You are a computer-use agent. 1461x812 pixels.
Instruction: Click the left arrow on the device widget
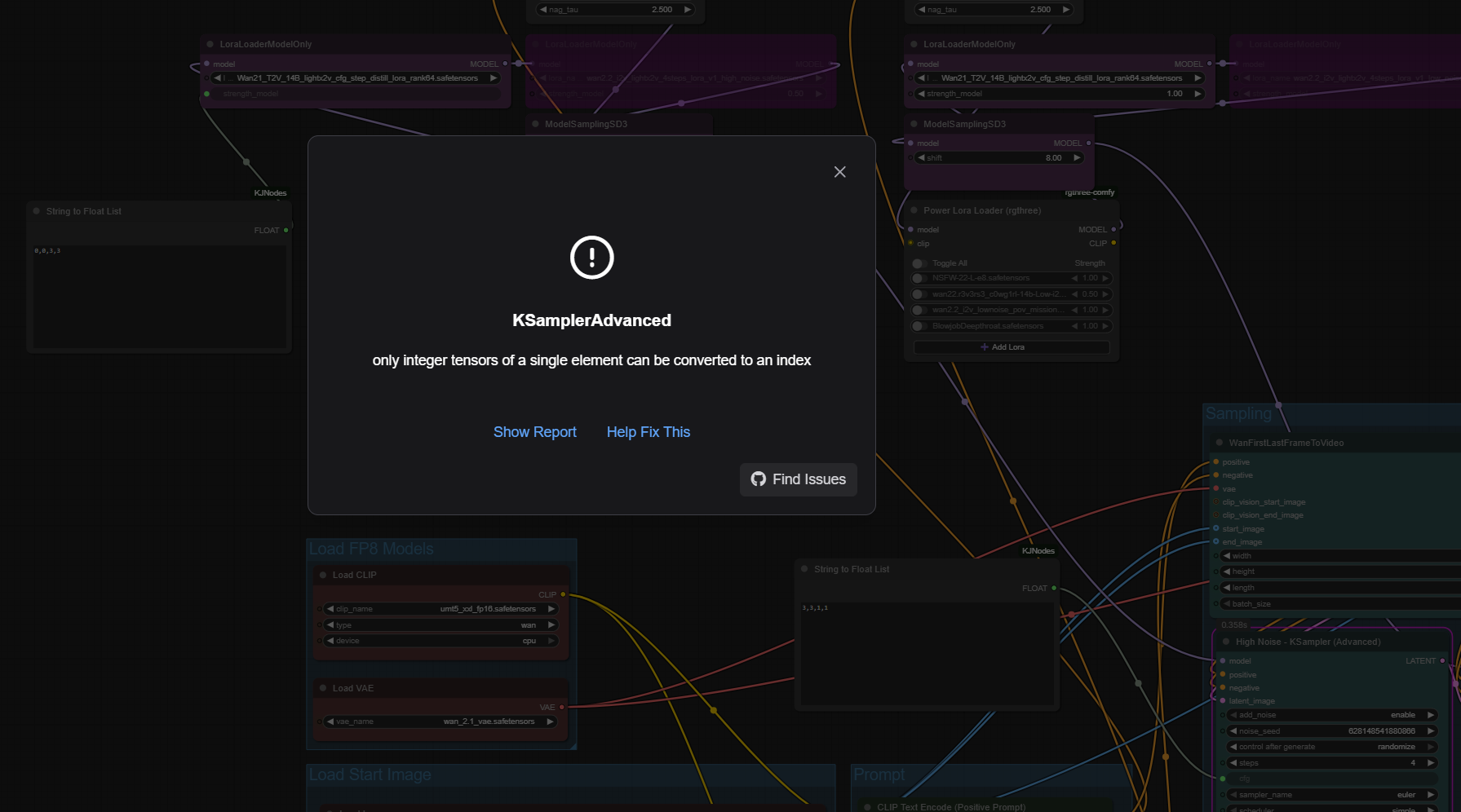(x=330, y=641)
